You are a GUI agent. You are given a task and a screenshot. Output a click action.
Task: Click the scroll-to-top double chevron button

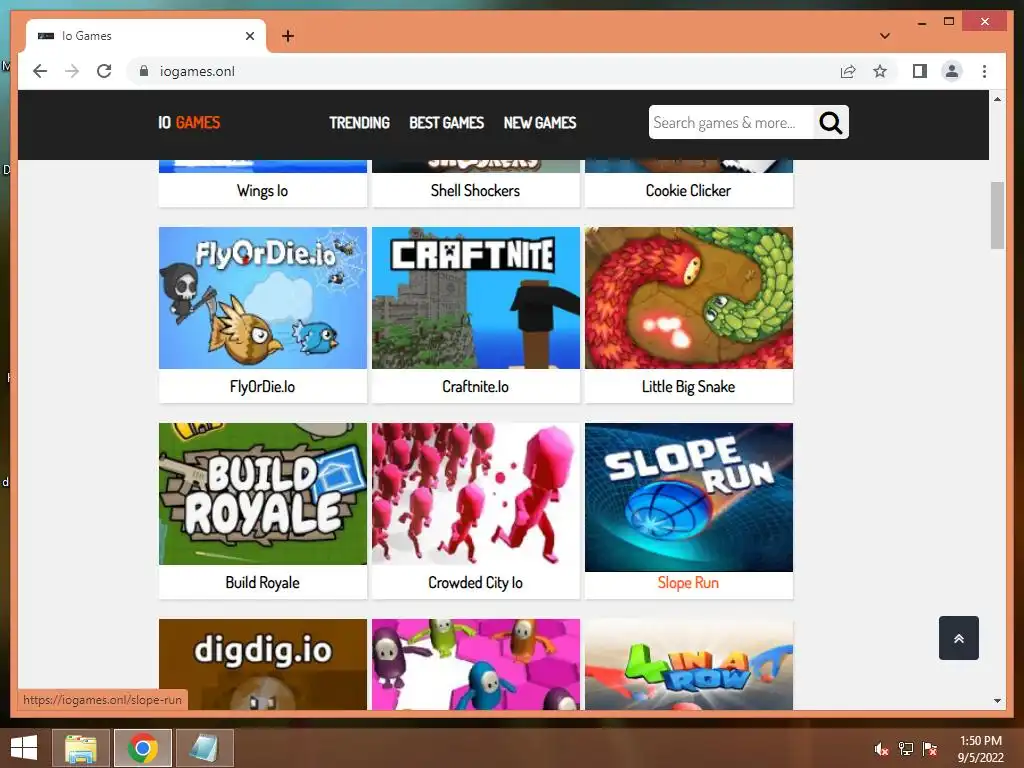pos(959,638)
